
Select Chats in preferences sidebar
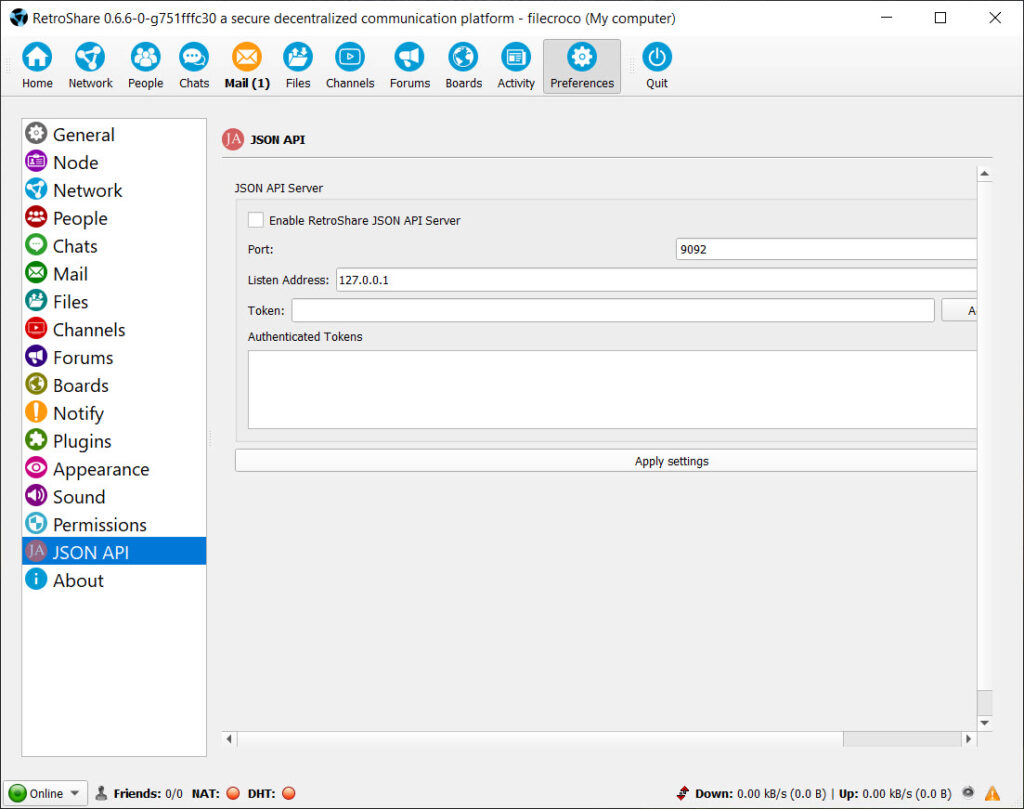[114, 246]
